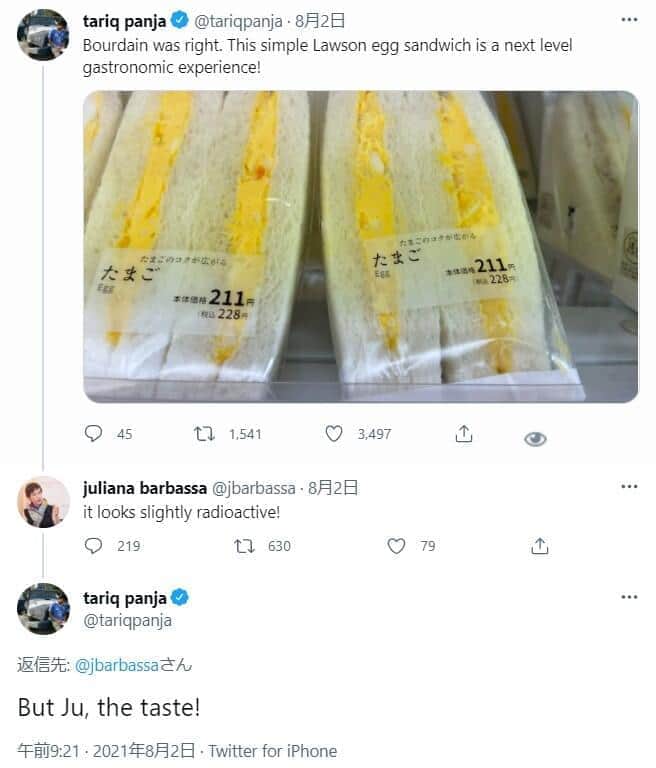Like juliana barbassa's radioactive reply
This screenshot has height=768, width=656.
tap(396, 545)
